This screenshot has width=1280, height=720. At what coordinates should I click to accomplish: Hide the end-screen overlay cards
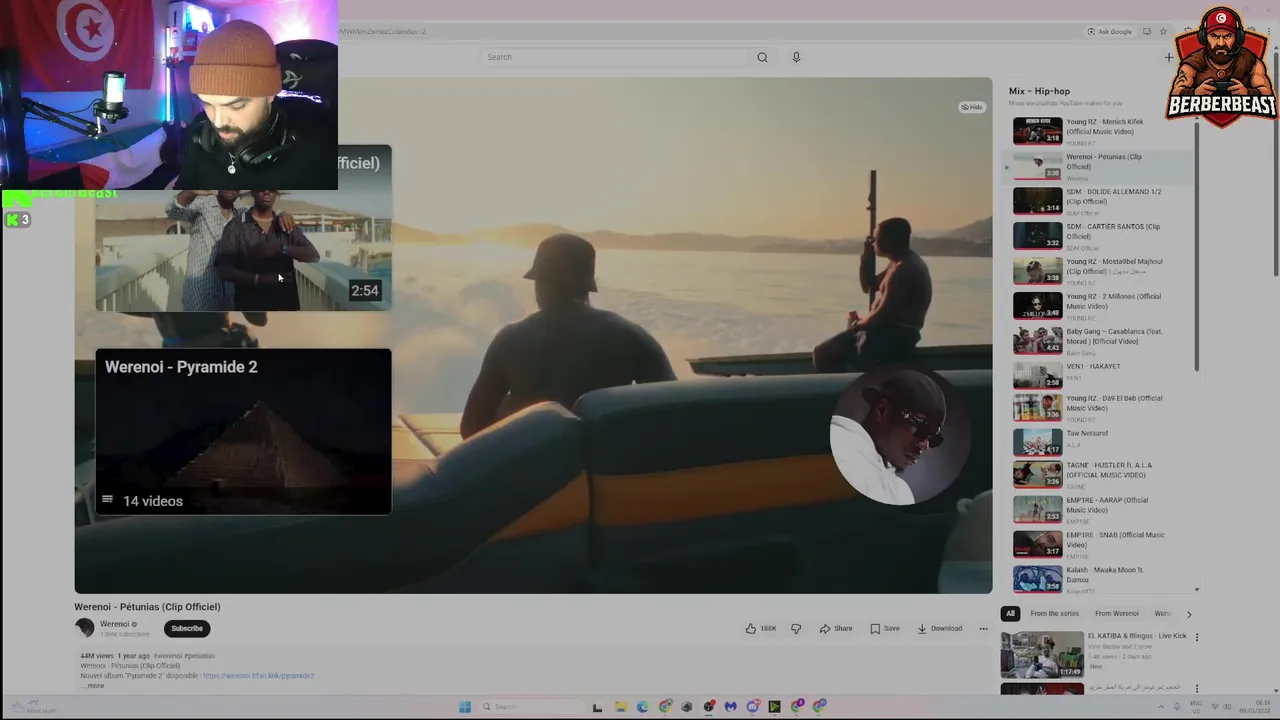coord(972,107)
